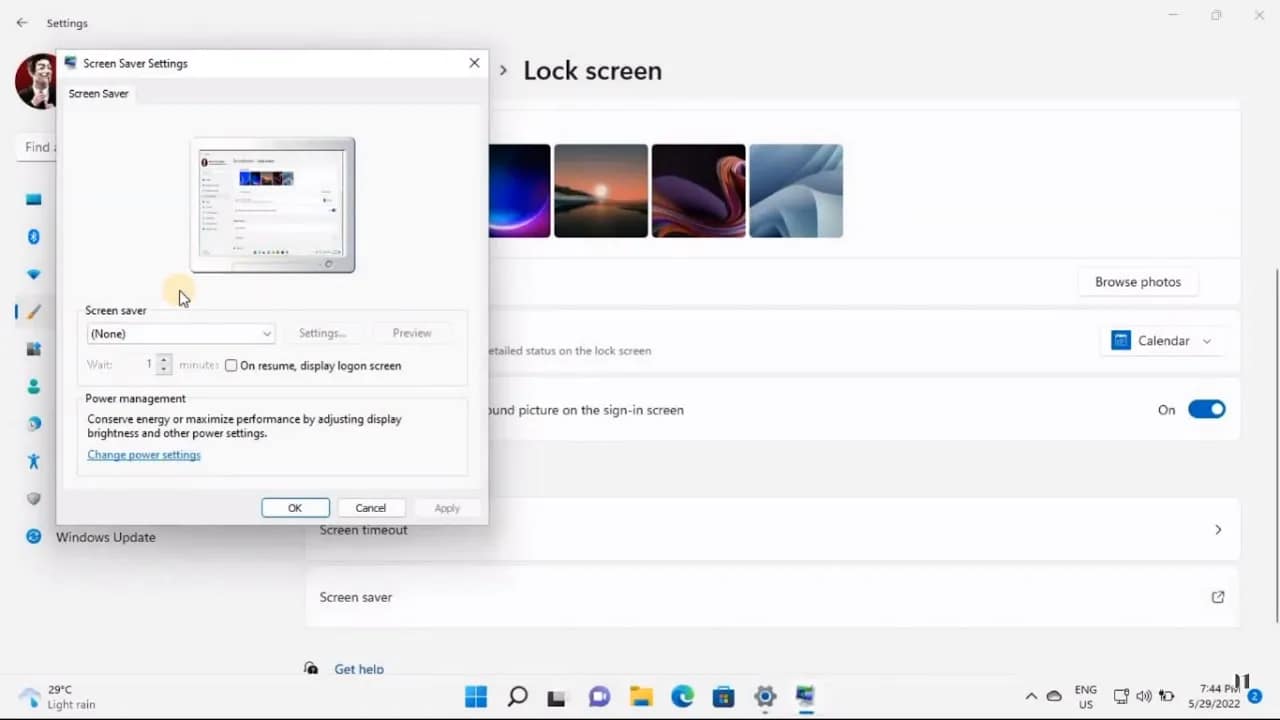This screenshot has width=1280, height=720.
Task: Turn off the sign-in screen picture toggle
Action: pyautogui.click(x=1207, y=409)
